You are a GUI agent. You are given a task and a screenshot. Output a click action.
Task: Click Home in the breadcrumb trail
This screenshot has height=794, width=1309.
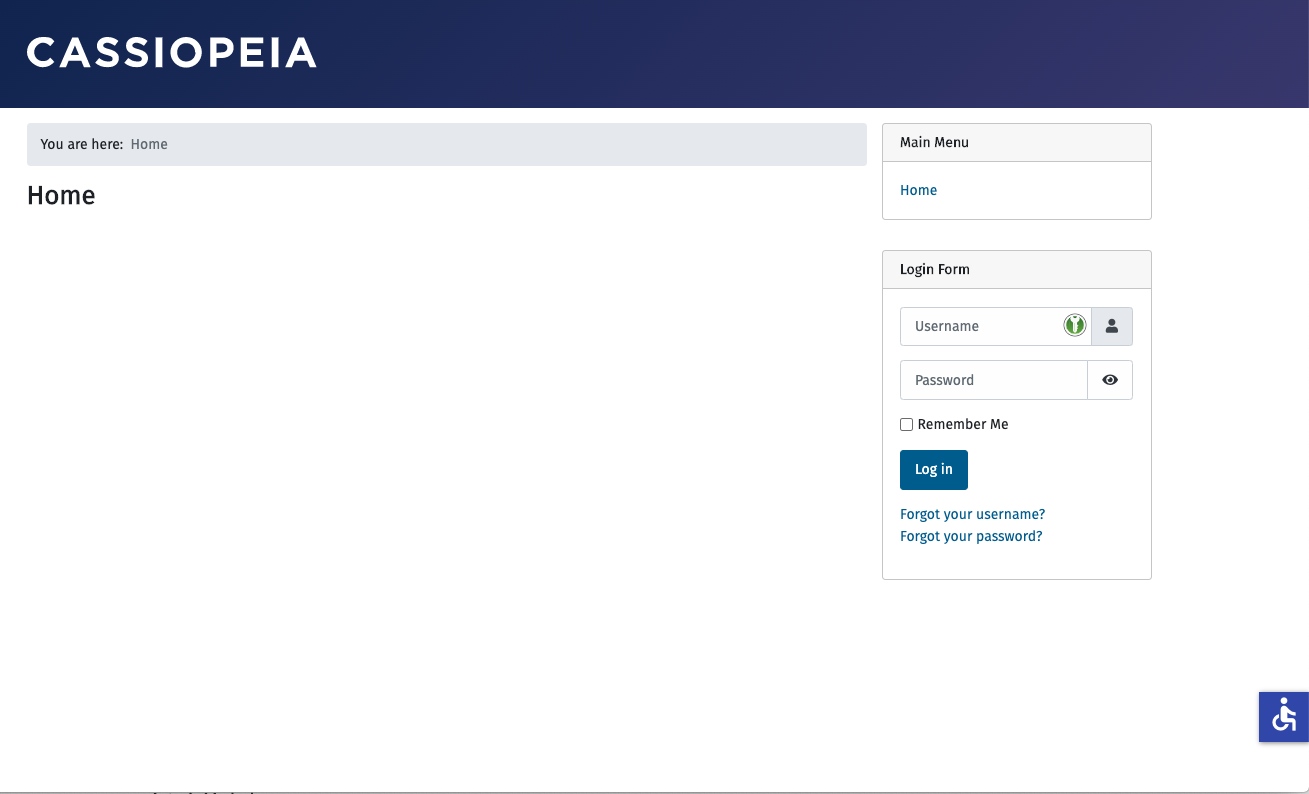(149, 144)
